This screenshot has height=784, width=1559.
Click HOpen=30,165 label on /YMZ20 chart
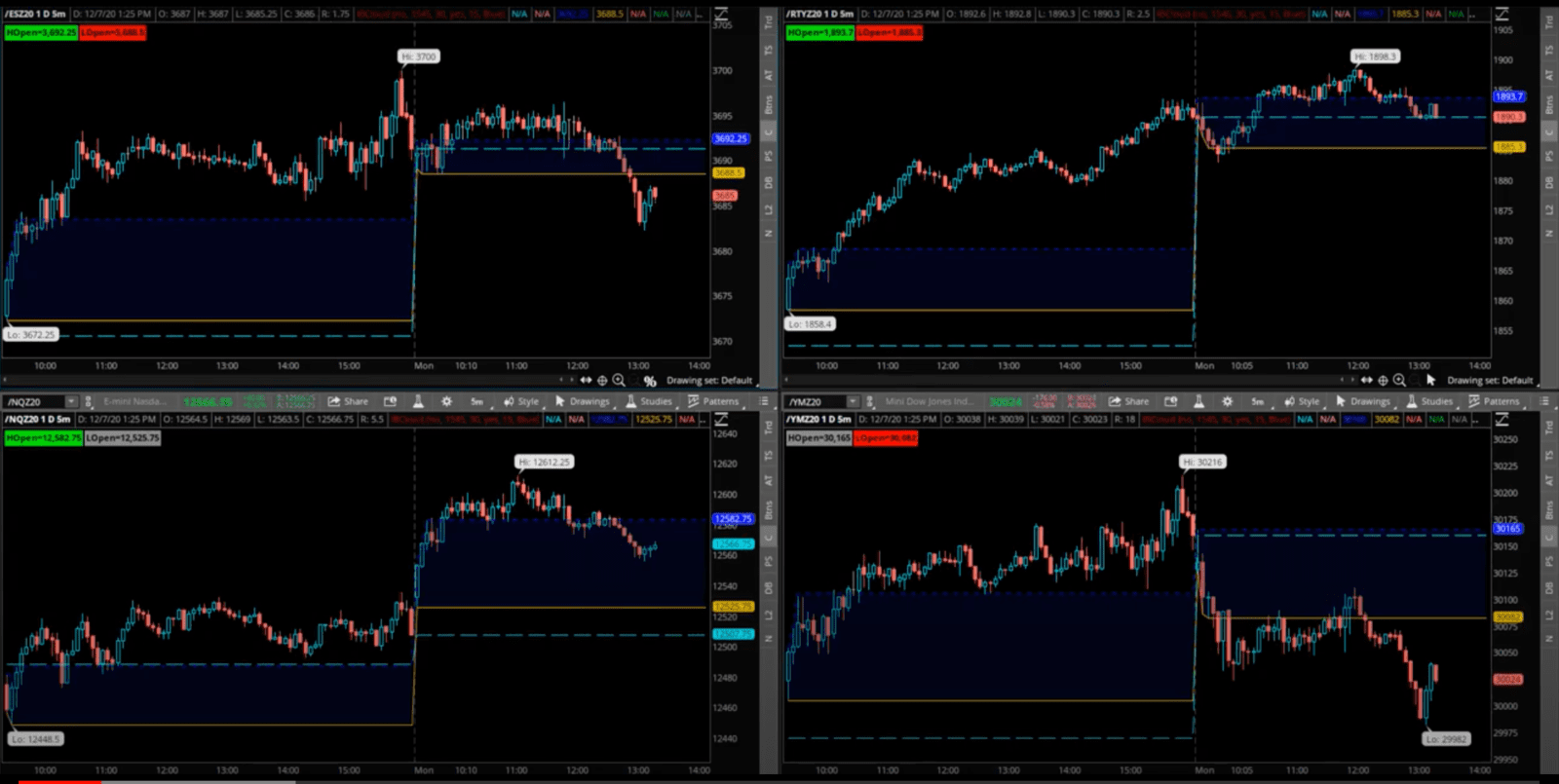tap(818, 438)
